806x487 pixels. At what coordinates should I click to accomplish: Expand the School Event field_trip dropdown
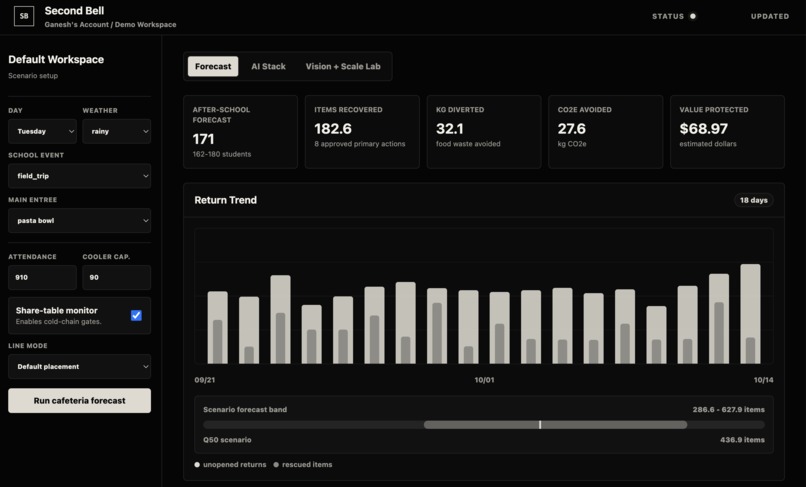pyautogui.click(x=80, y=176)
